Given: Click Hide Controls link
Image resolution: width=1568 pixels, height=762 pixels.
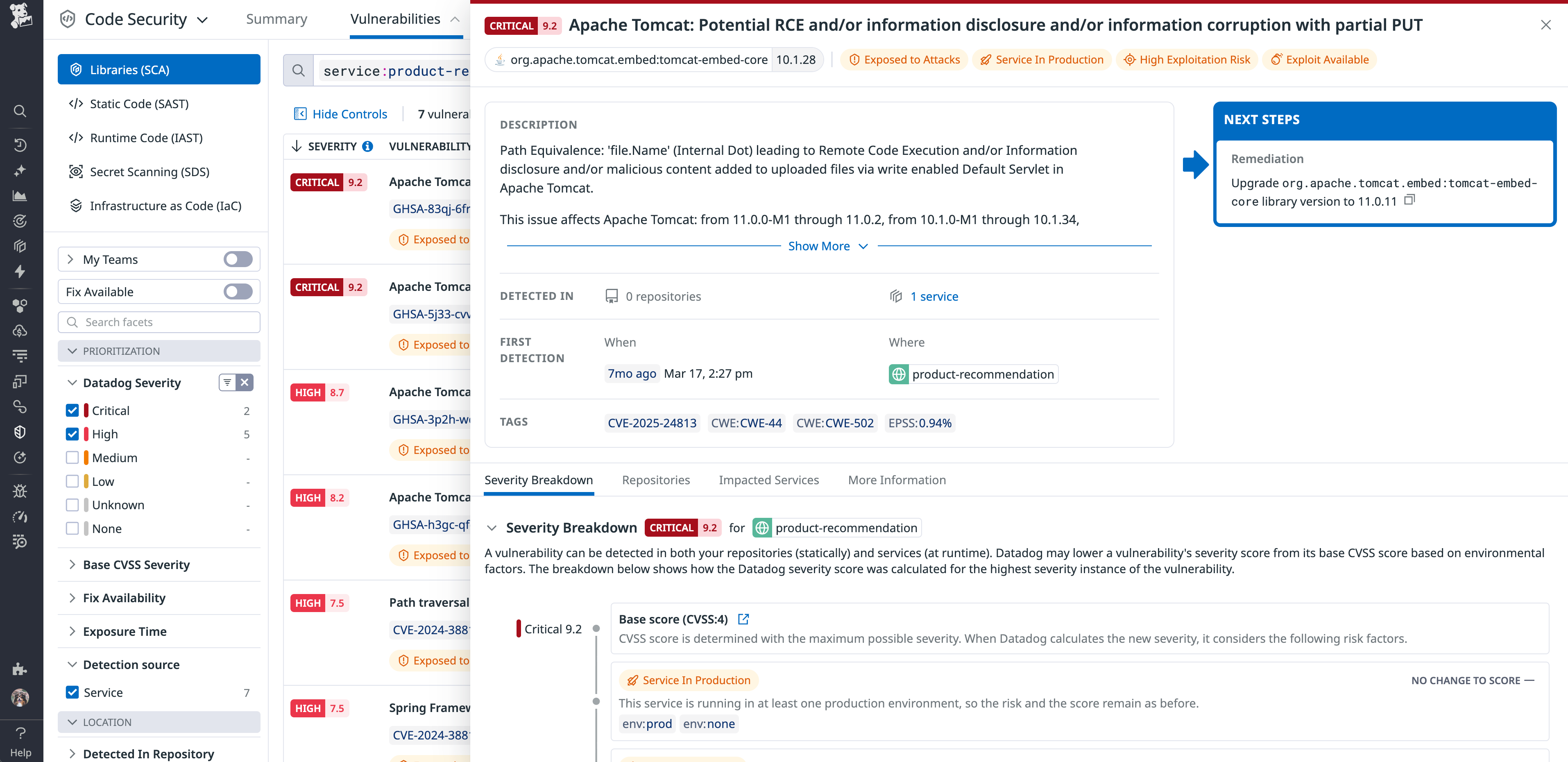Looking at the screenshot, I should coord(349,114).
